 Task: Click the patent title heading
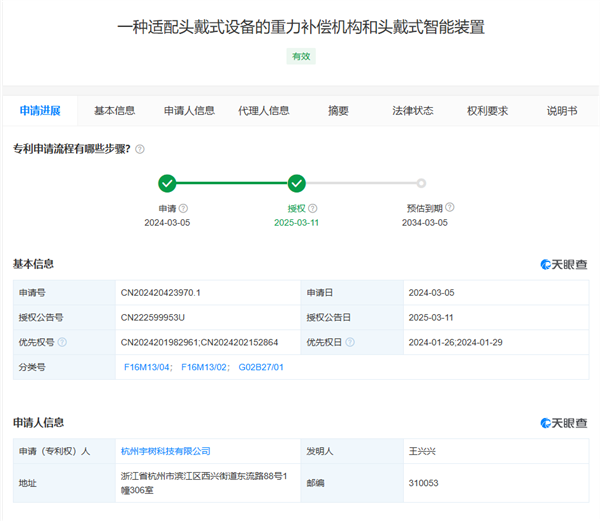coord(301,28)
